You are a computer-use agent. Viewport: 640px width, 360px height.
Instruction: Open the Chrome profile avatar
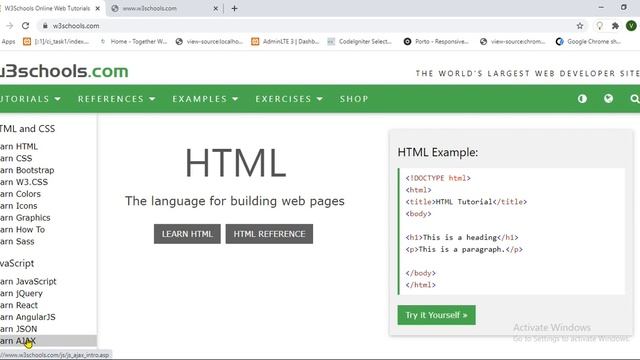coord(631,26)
